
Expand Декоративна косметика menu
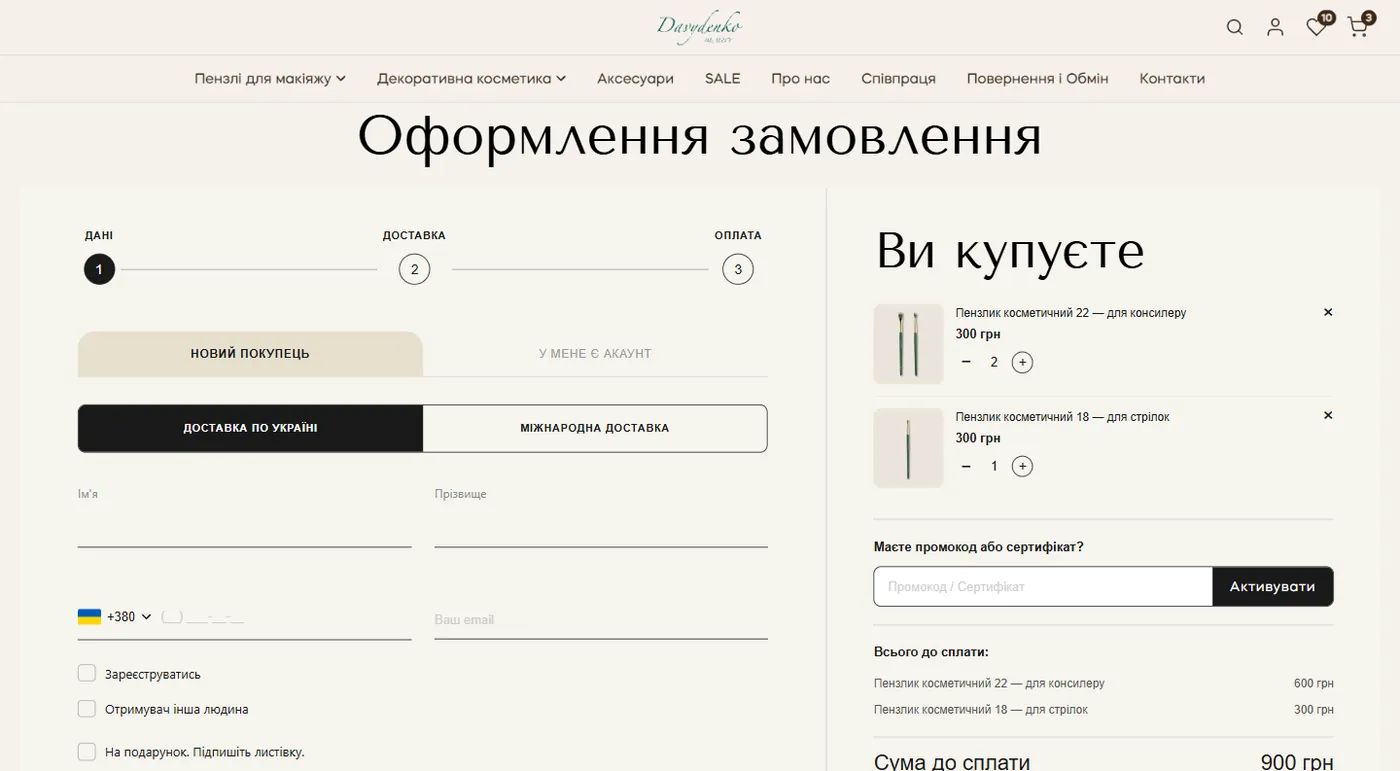tap(471, 78)
